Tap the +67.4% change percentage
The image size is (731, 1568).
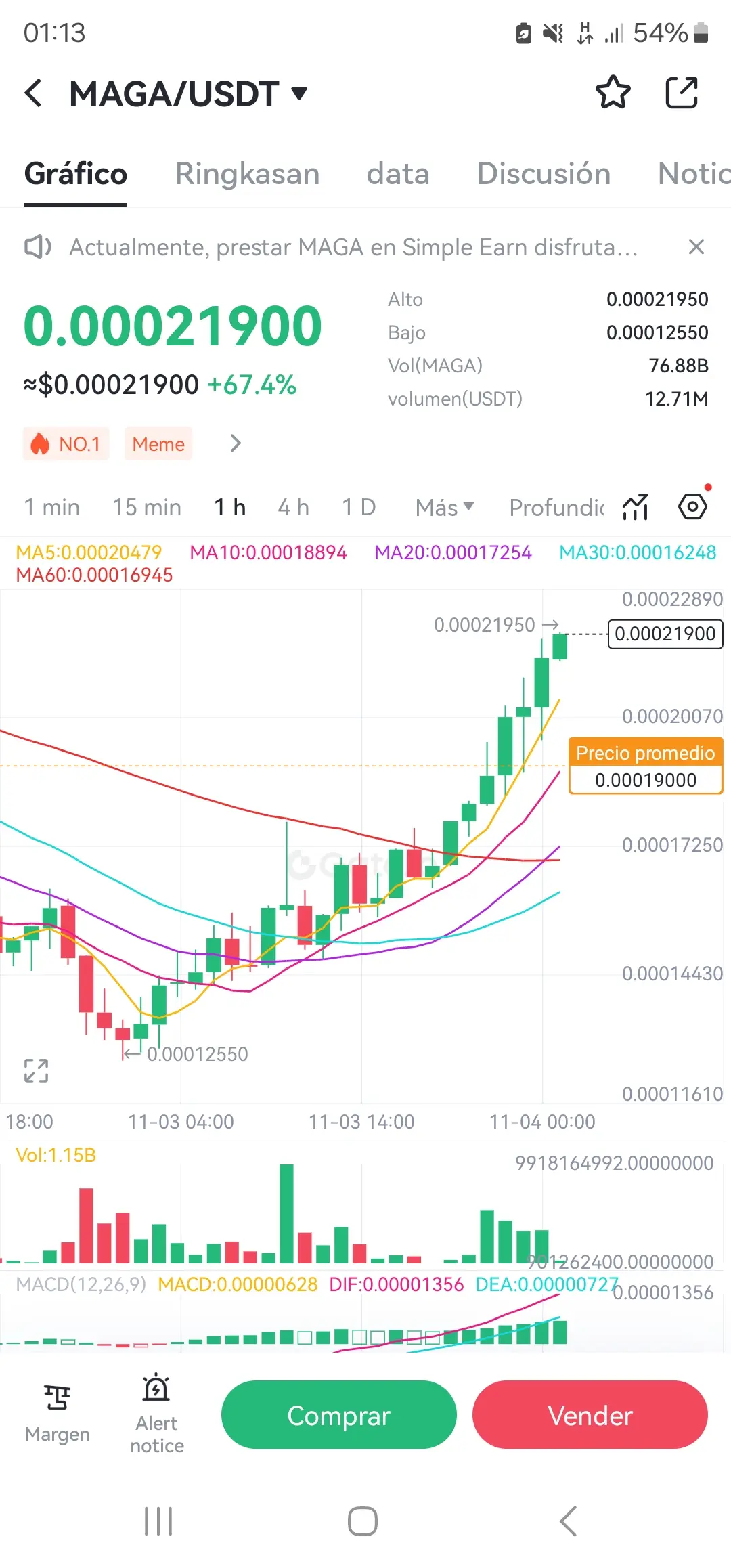[x=252, y=385]
